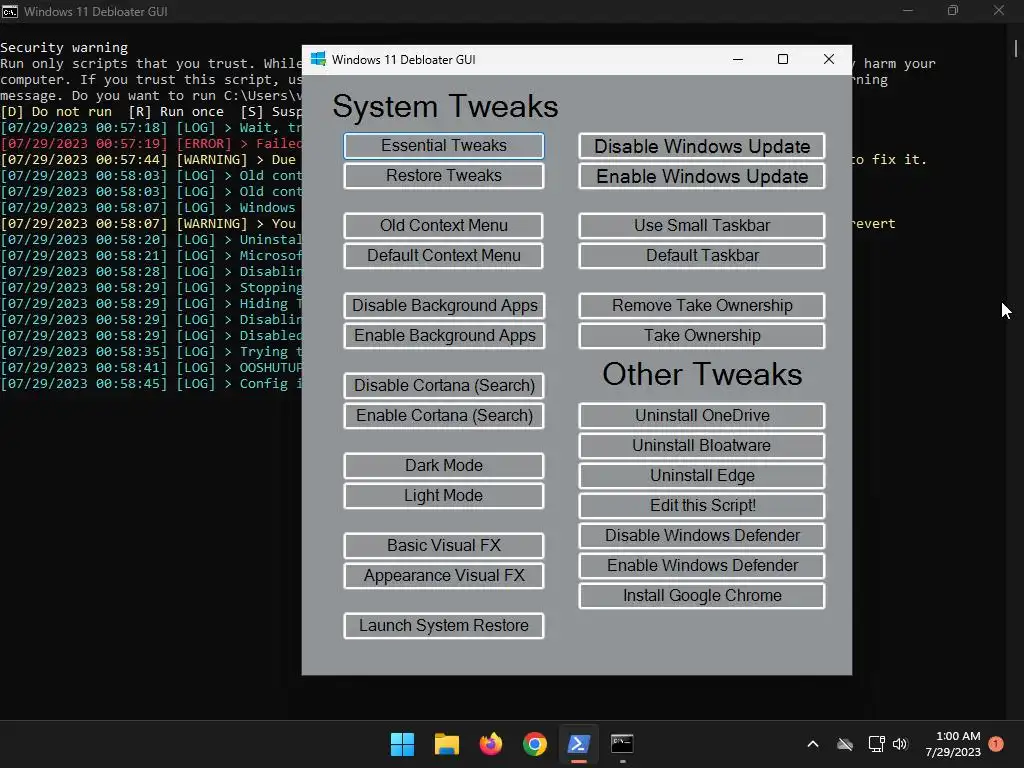
Task: Switch to the command prompt taskbar icon
Action: coord(622,744)
